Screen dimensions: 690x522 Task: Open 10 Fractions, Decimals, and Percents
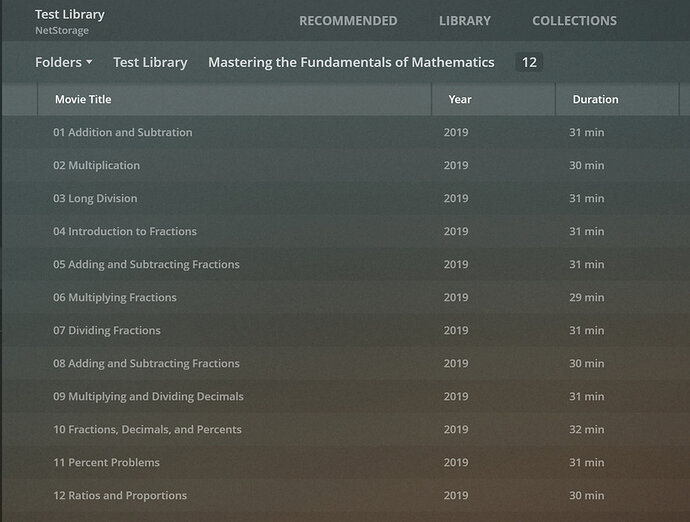click(147, 430)
